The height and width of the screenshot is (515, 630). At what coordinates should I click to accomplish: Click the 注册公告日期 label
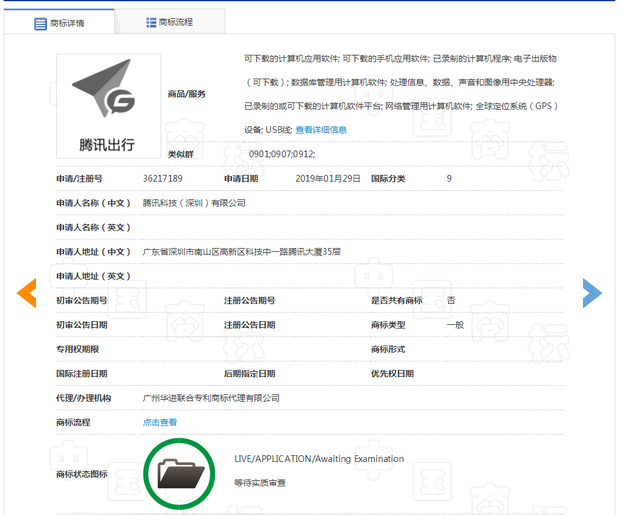pyautogui.click(x=250, y=325)
